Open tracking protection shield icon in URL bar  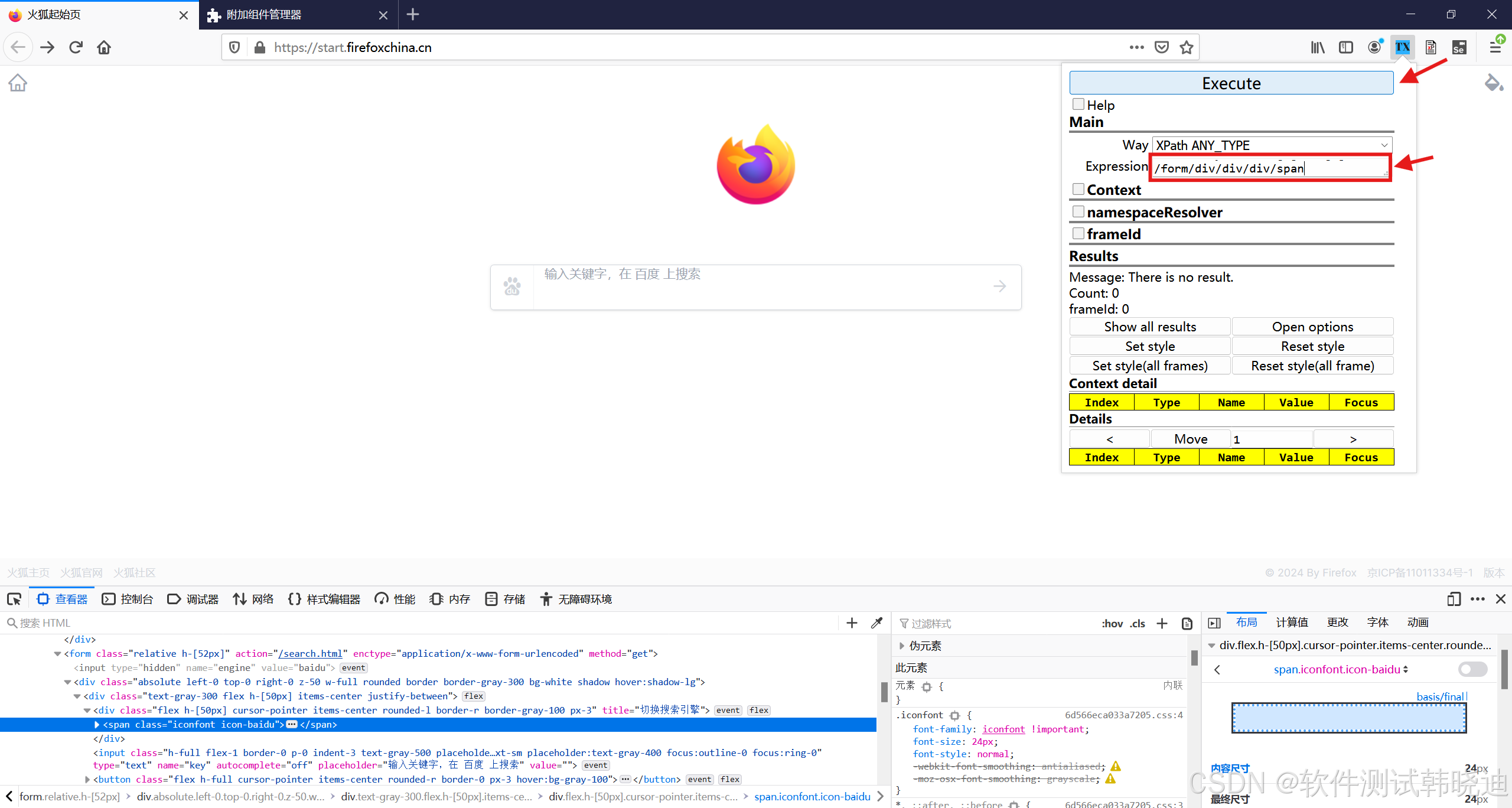pos(234,47)
